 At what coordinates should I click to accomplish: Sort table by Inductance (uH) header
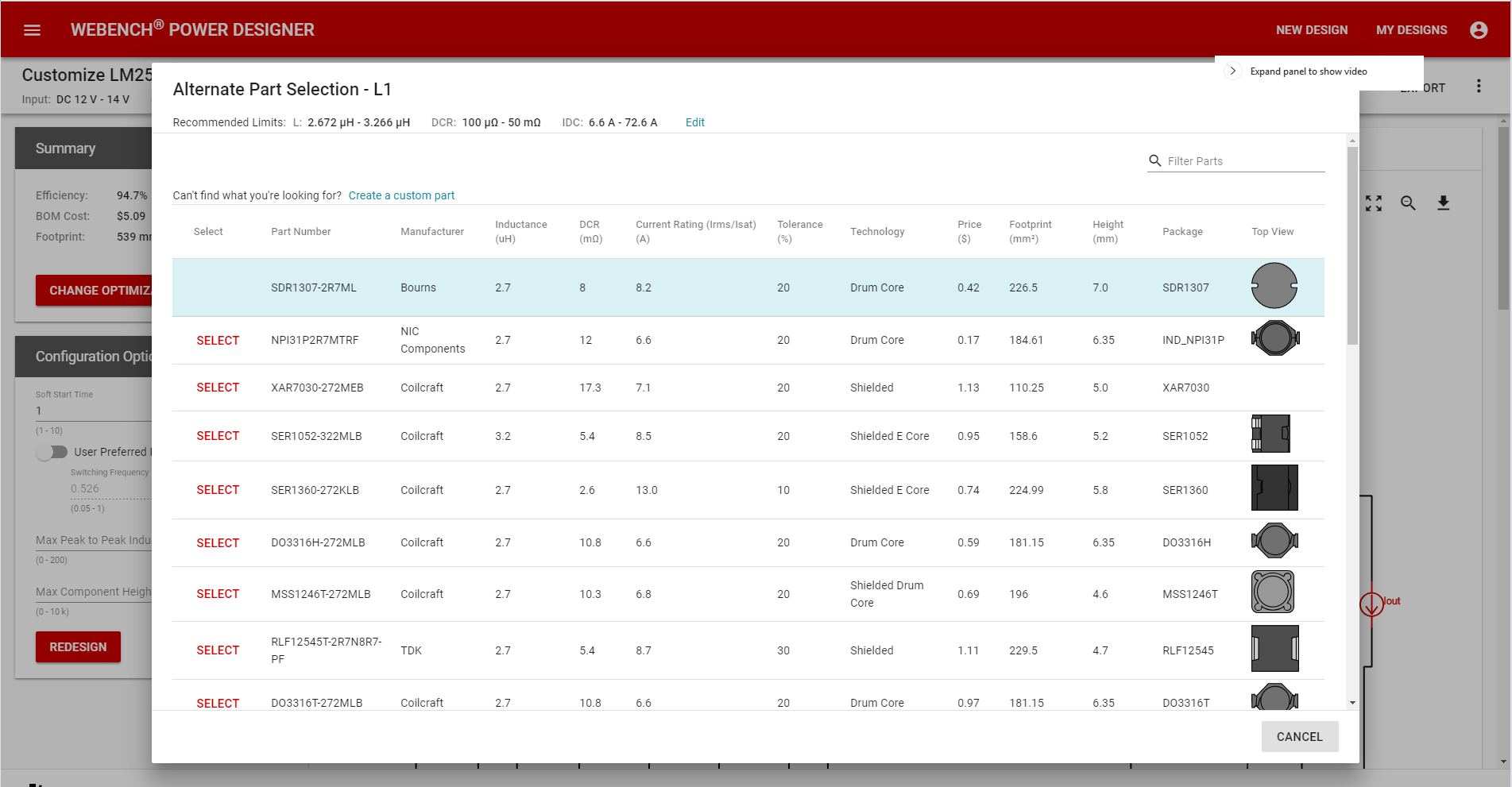(521, 232)
